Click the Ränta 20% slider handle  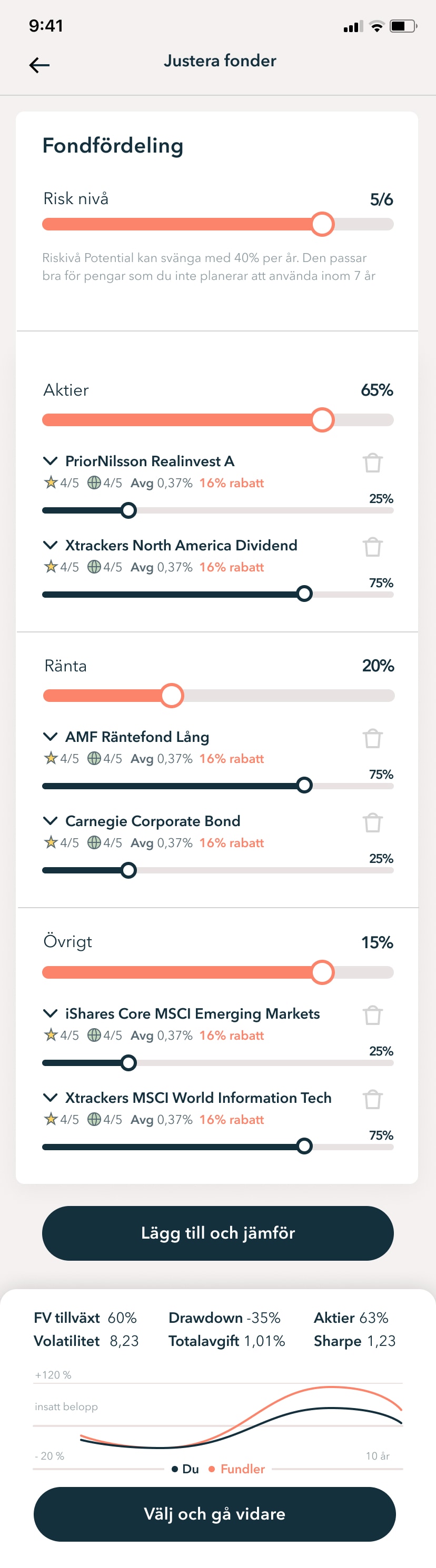coord(172,695)
